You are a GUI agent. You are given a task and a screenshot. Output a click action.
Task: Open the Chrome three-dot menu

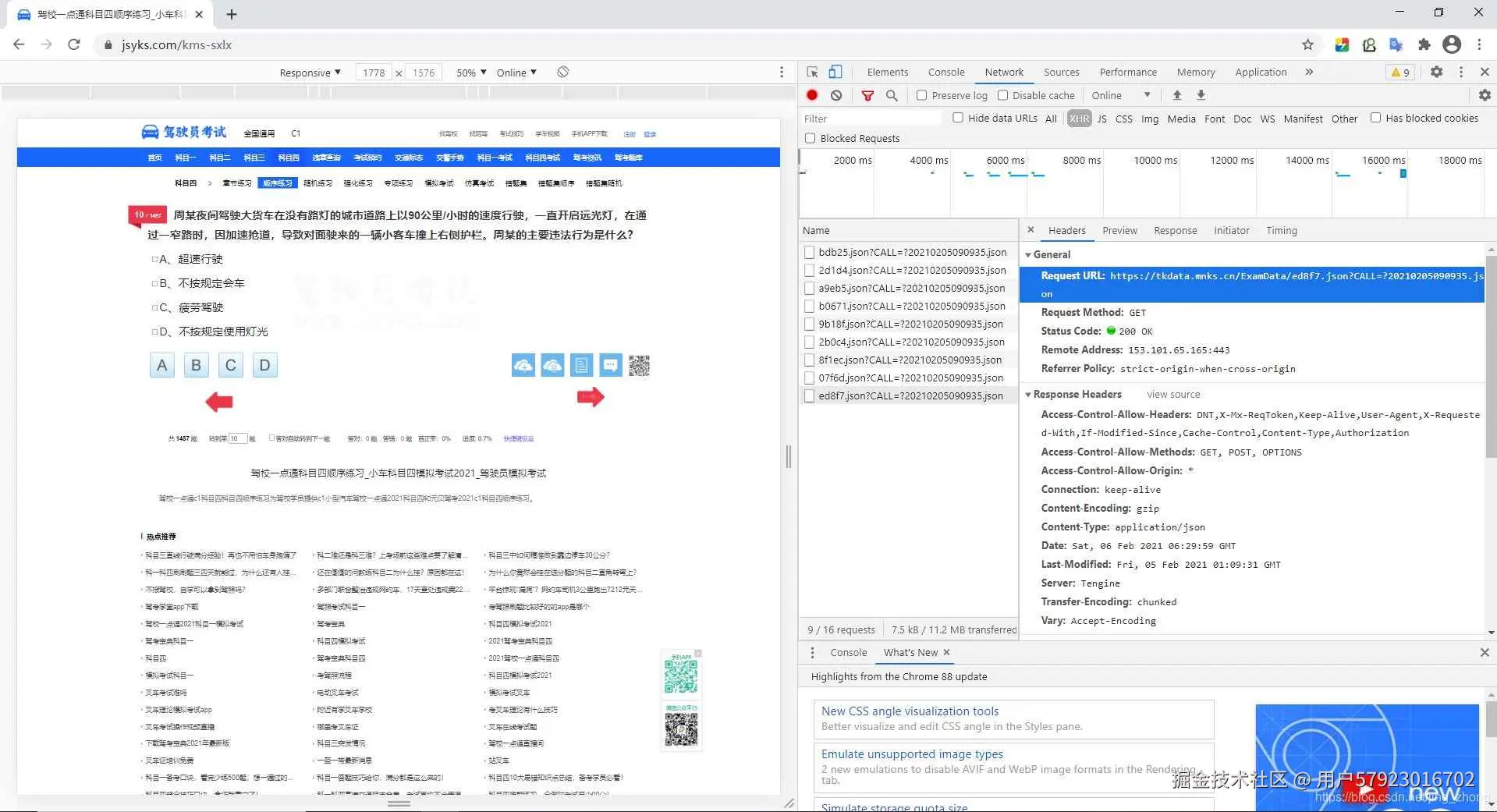pos(1479,44)
